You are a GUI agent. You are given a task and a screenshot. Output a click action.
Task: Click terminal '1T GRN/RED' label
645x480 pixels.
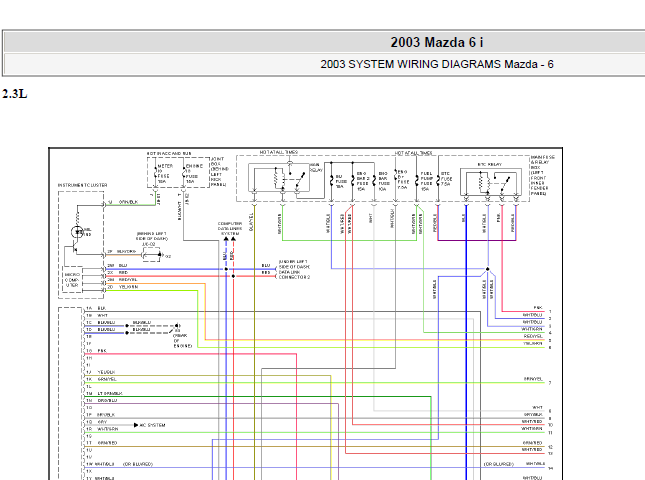[102, 443]
